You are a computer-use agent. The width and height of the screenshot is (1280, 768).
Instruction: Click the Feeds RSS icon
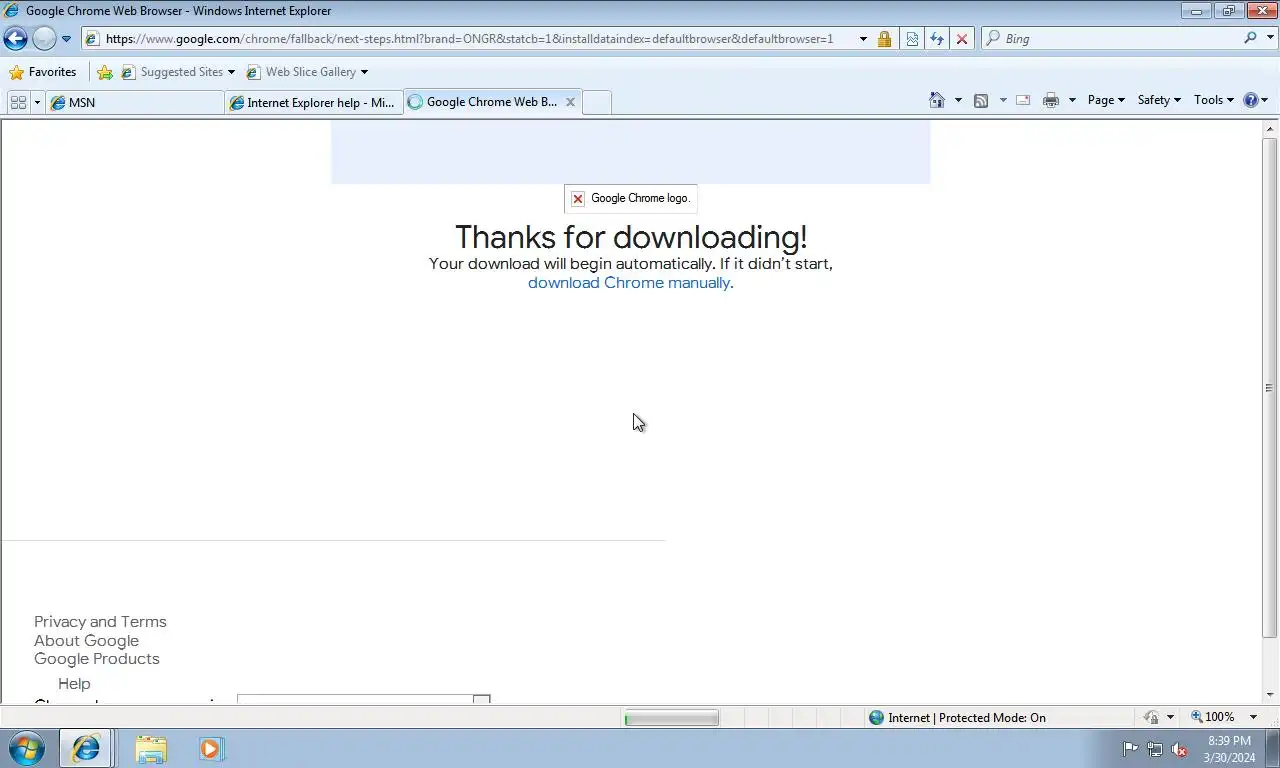pyautogui.click(x=981, y=100)
